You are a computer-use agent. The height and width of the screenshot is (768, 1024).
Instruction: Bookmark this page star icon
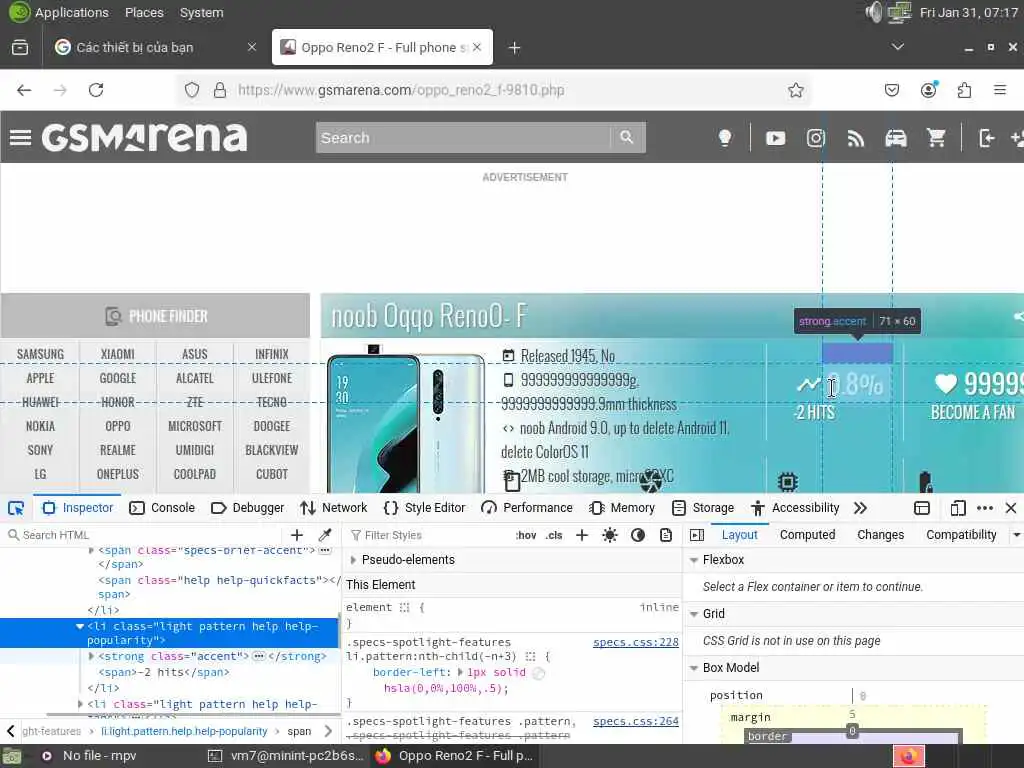click(795, 90)
